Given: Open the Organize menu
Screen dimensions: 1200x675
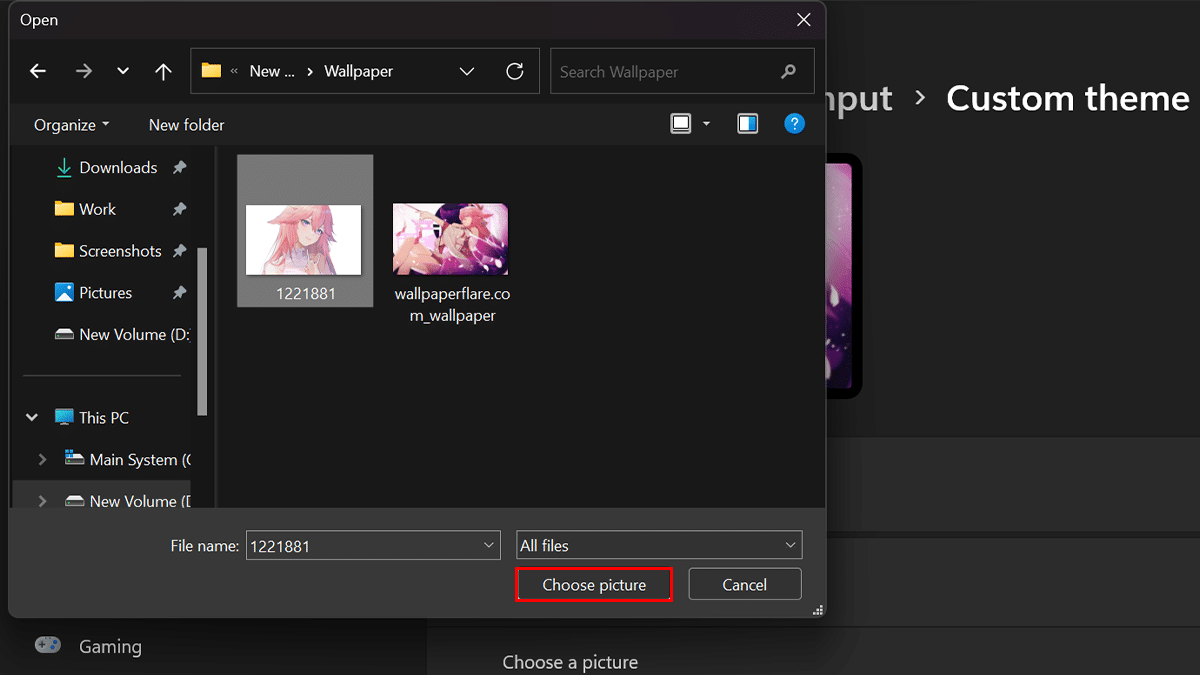Looking at the screenshot, I should 71,125.
